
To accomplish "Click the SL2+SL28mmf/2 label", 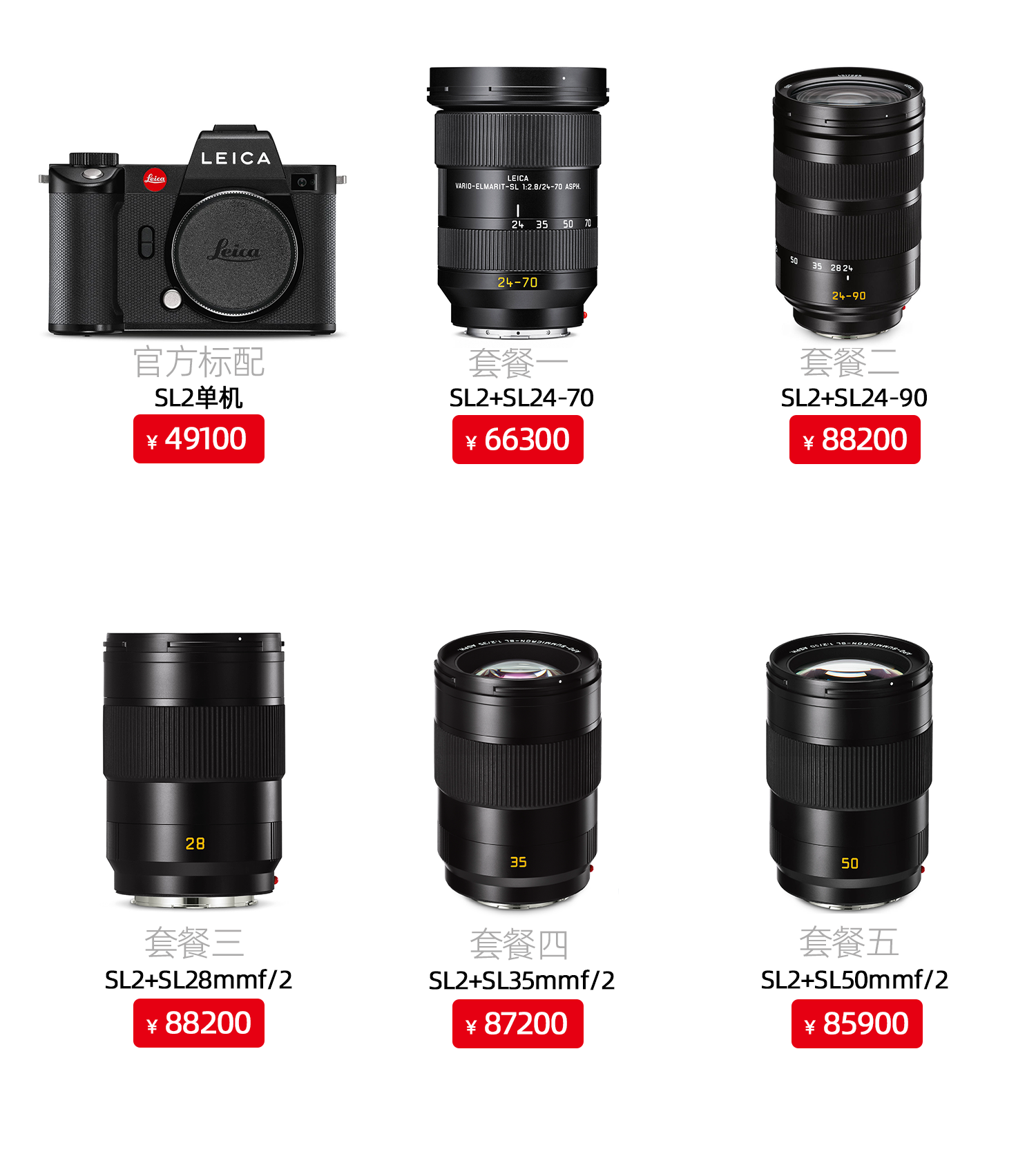I will click(x=199, y=980).
